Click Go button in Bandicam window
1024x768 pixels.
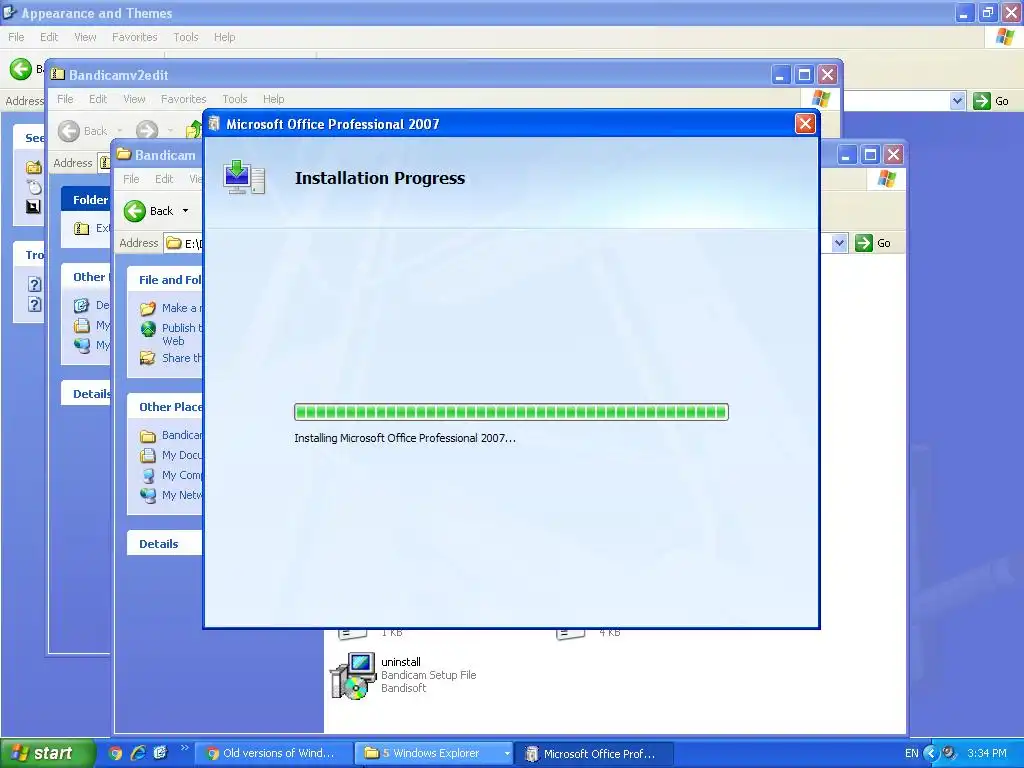coord(872,243)
